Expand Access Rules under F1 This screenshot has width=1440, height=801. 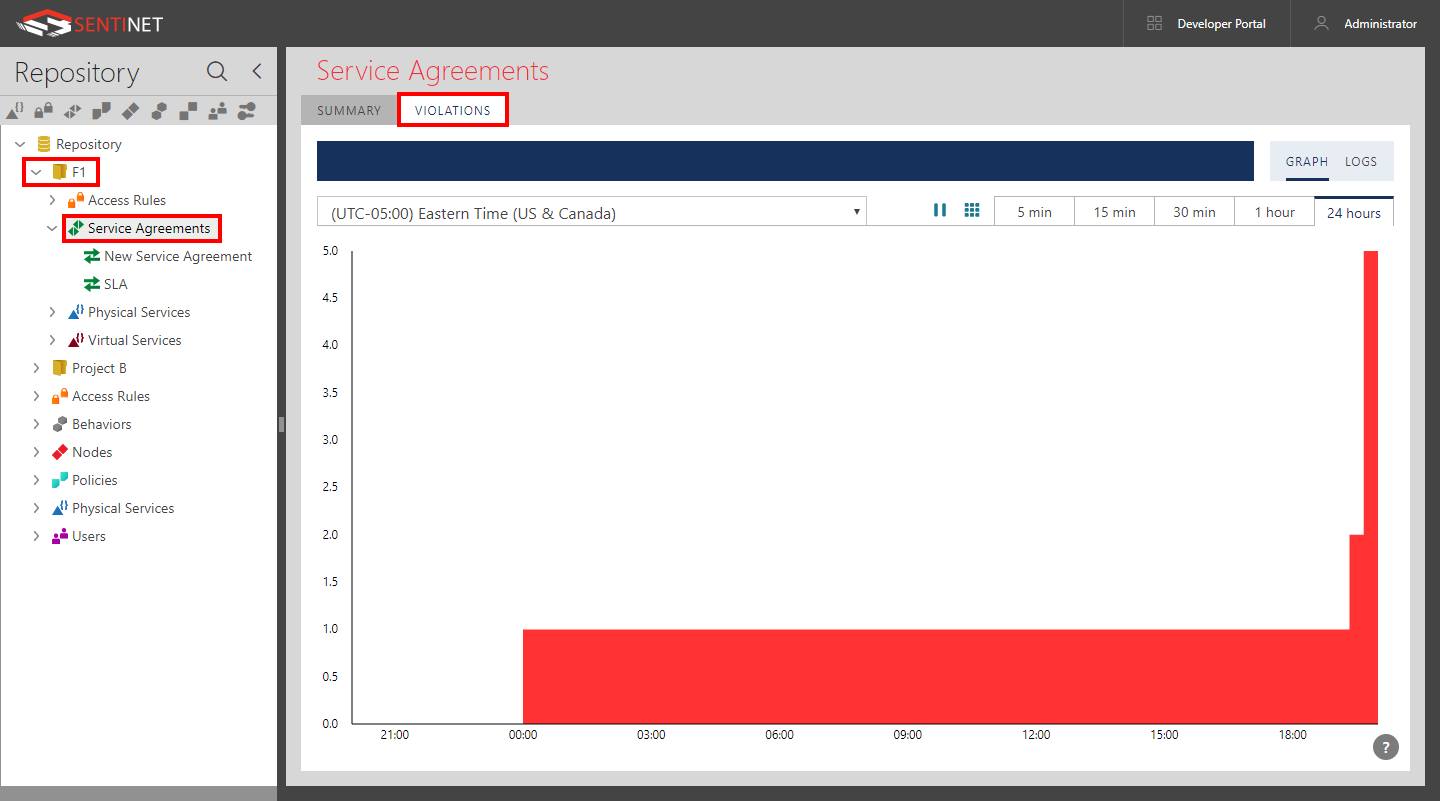coord(52,200)
